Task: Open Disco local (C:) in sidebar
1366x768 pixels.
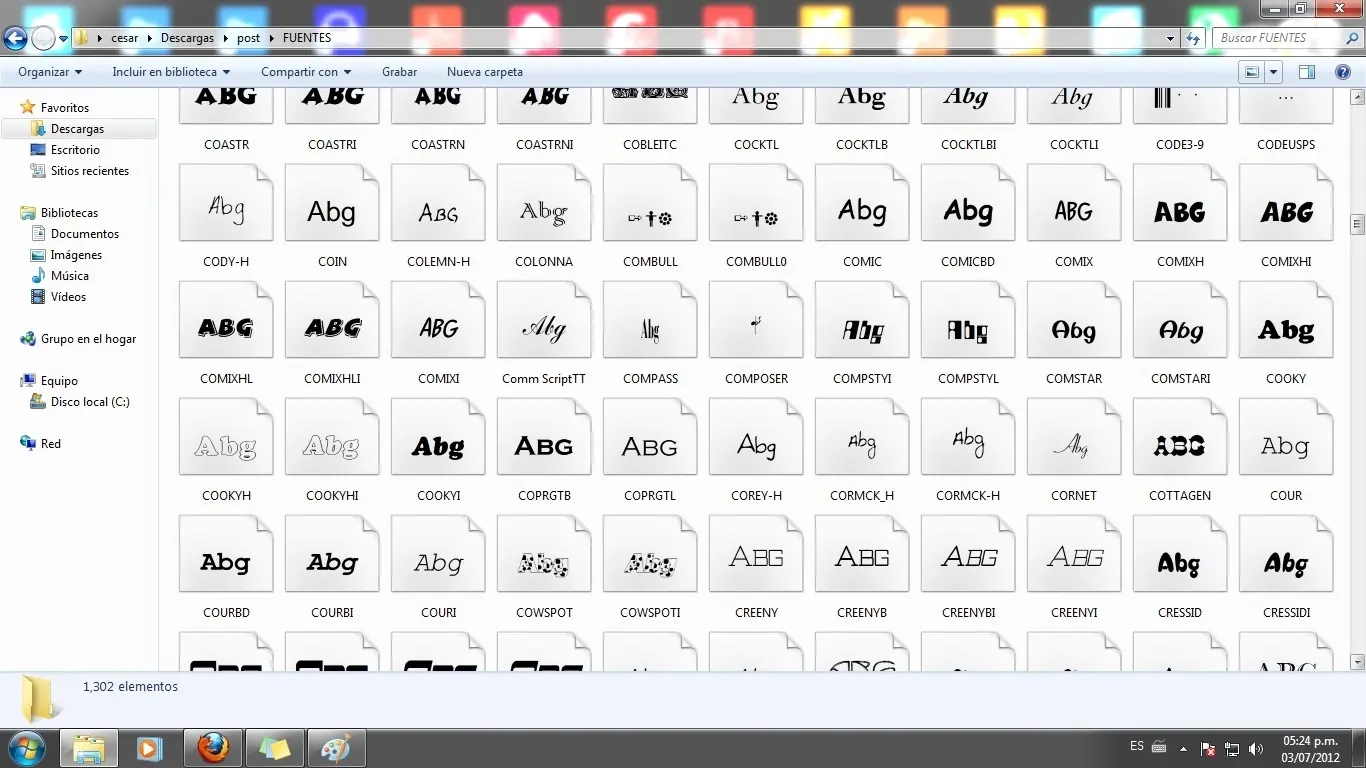Action: click(x=90, y=402)
